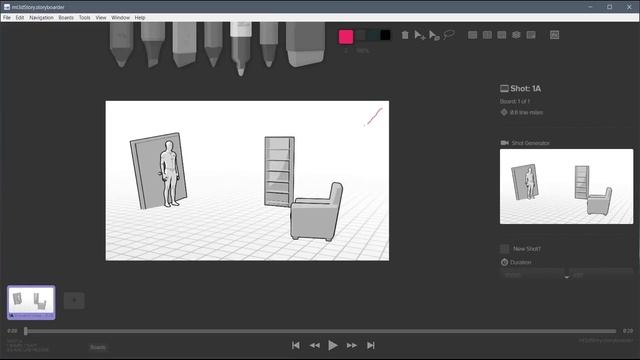The image size is (640, 360).
Task: Click the timeline scrubber handle
Action: (26, 331)
